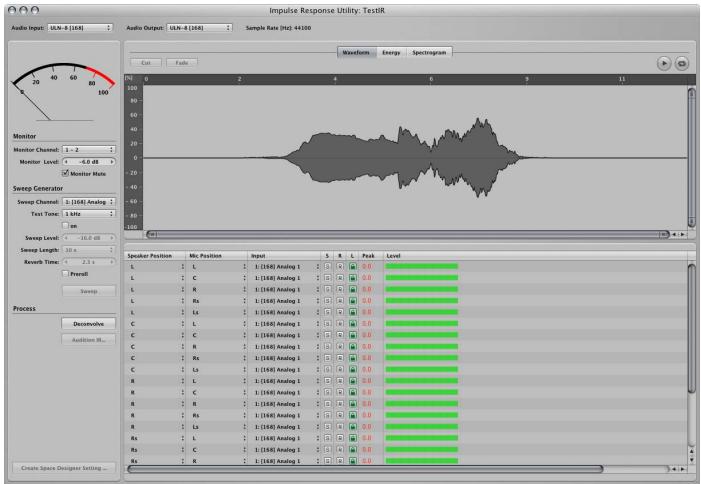
Task: Open the Sweep Length dropdown
Action: (x=89, y=250)
